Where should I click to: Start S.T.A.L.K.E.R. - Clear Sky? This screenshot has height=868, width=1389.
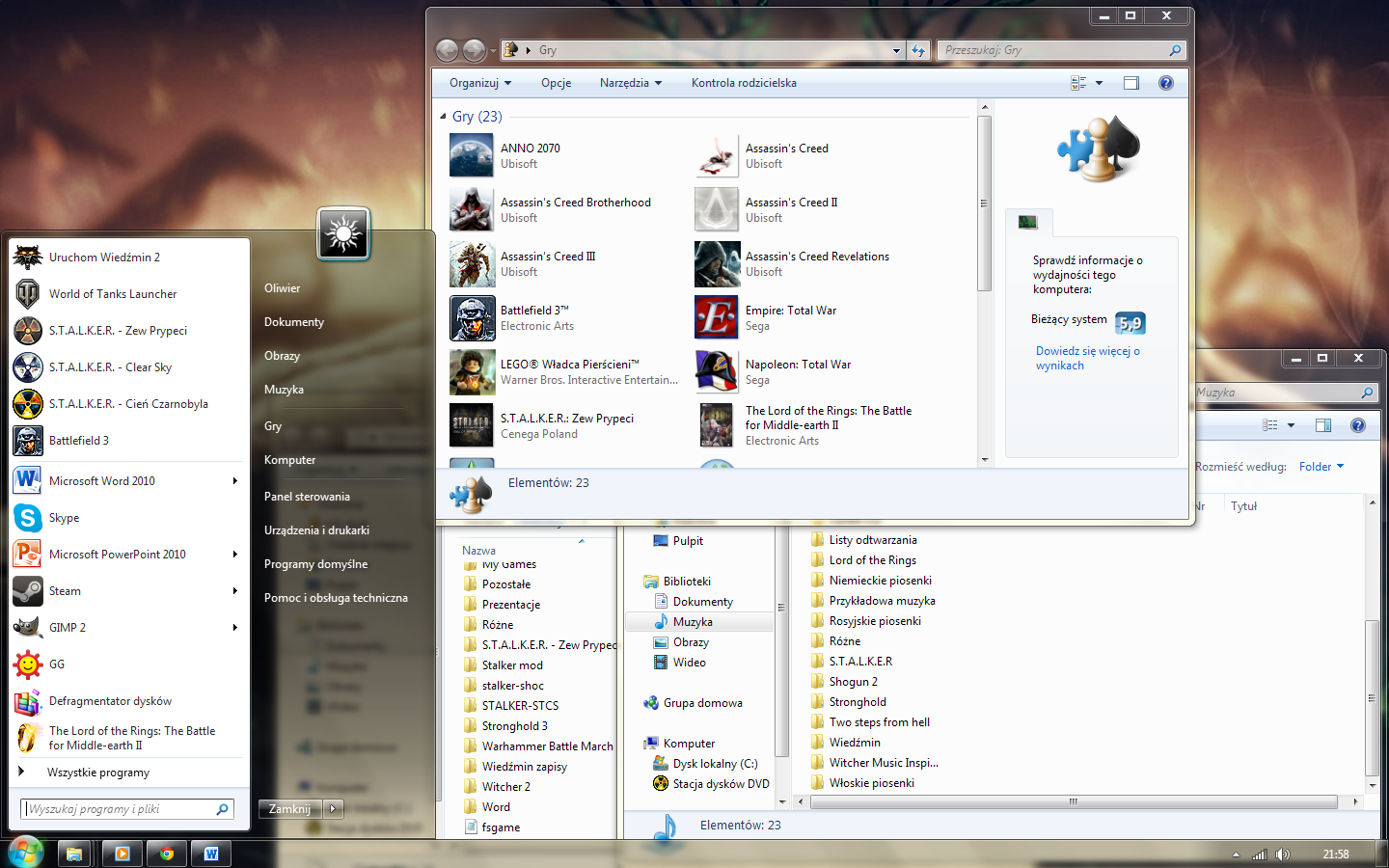click(129, 367)
